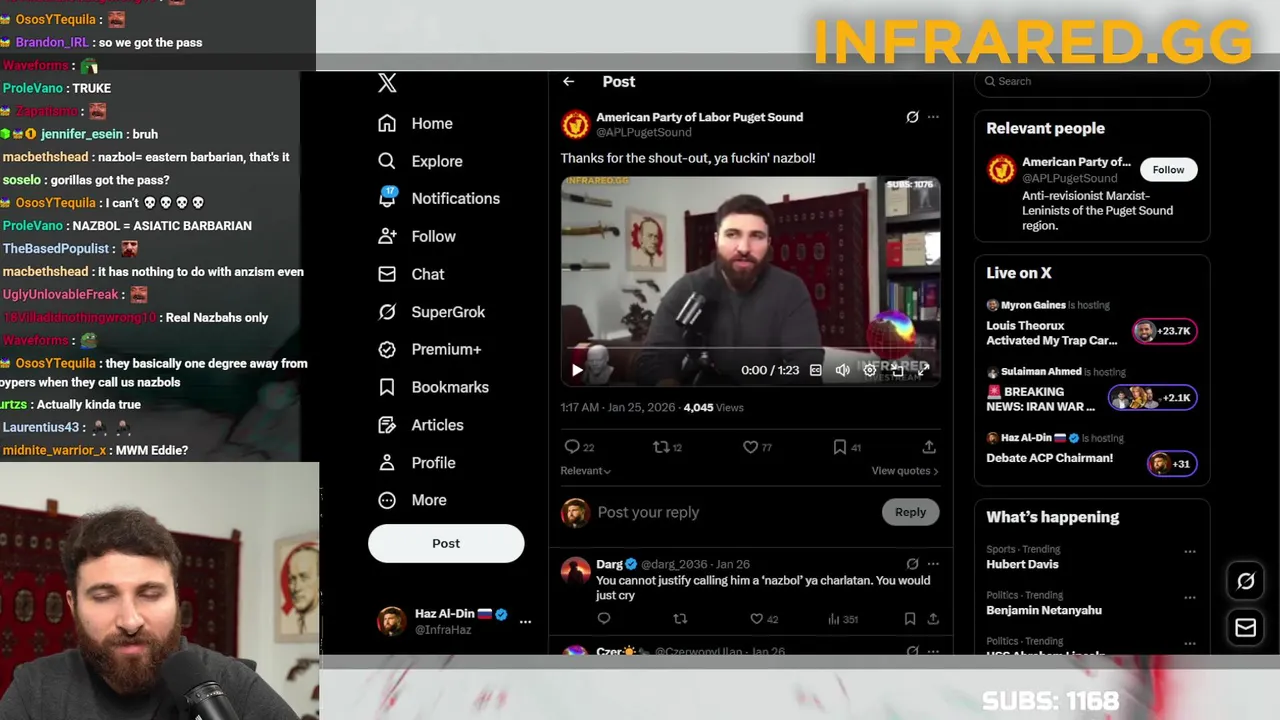Click the Grok icon on Darg's reply
The height and width of the screenshot is (720, 1280).
click(x=912, y=564)
